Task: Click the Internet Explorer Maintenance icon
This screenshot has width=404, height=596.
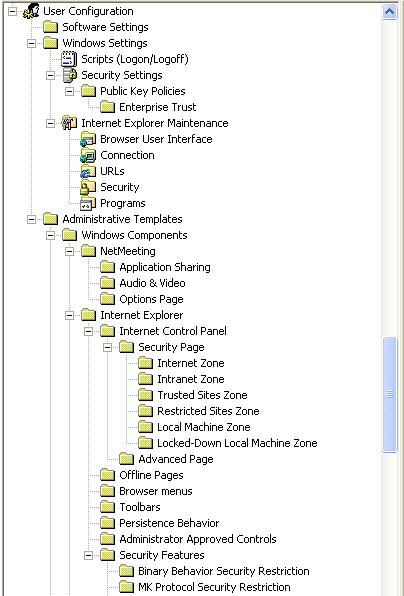Action: [69, 123]
